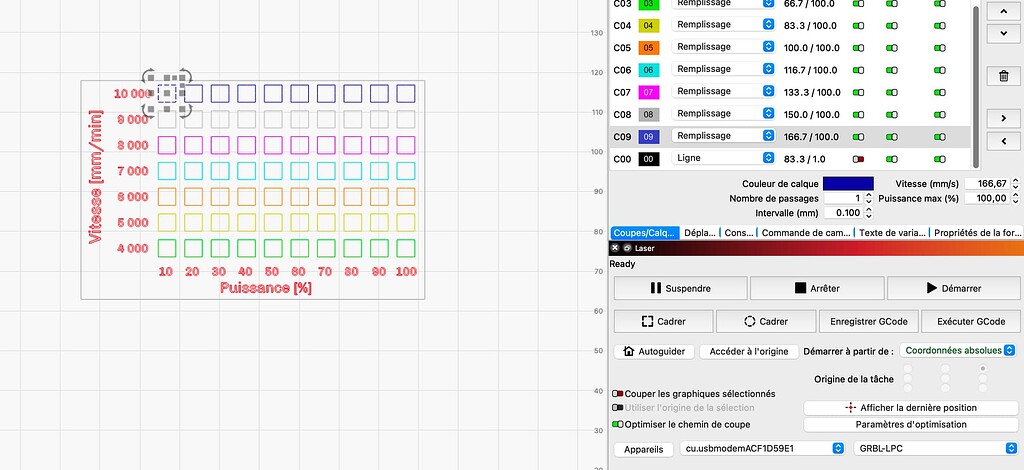The image size is (1024, 470).
Task: Toggle Couper les graphiques sélectionnés
Action: pos(618,394)
